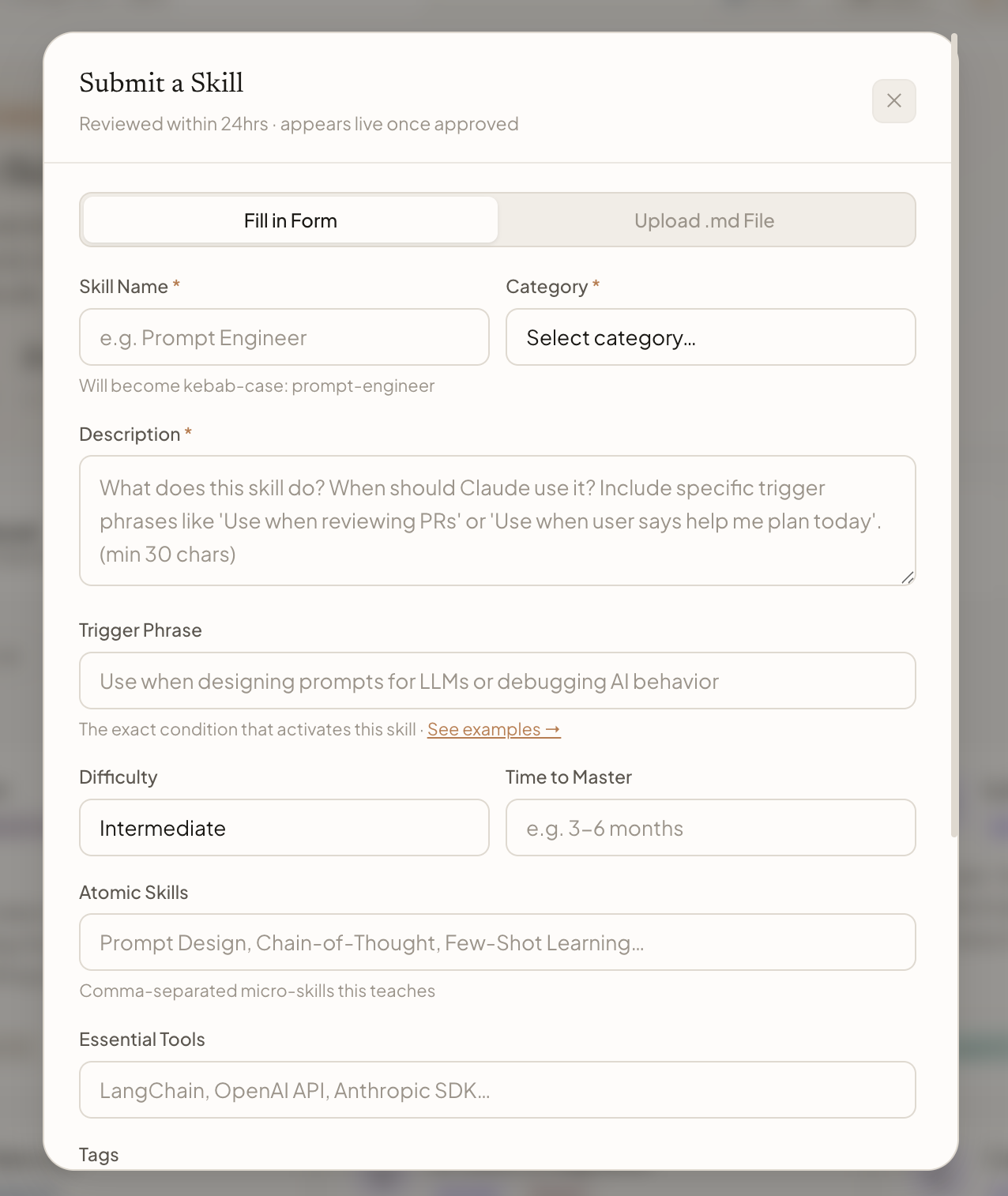
Task: Switch to the Fill in Form tab
Action: click(291, 220)
